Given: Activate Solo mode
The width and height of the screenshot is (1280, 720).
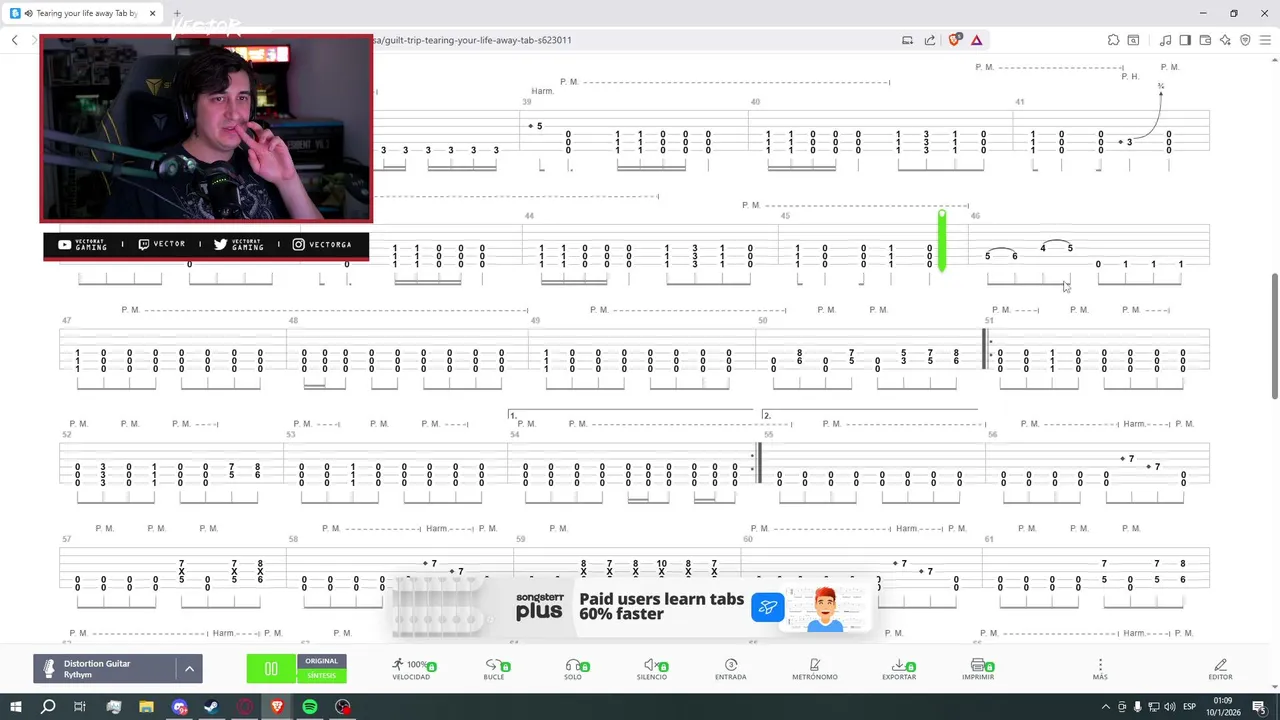Looking at the screenshot, I should (573, 669).
